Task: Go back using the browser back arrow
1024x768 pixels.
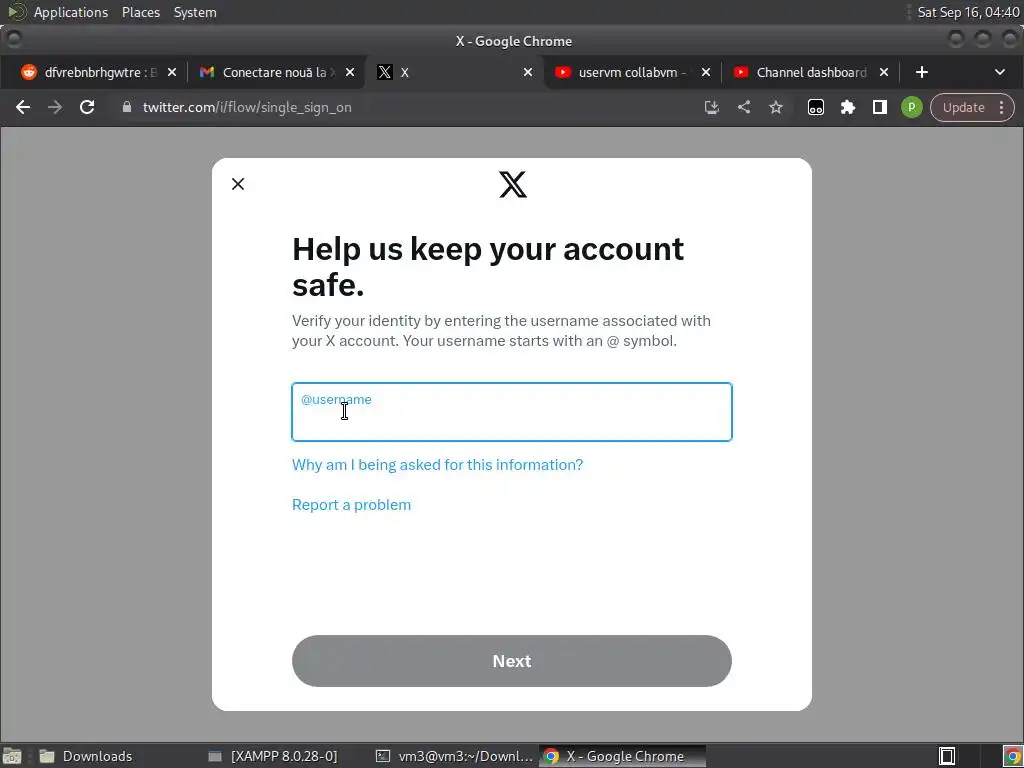Action: coord(23,107)
